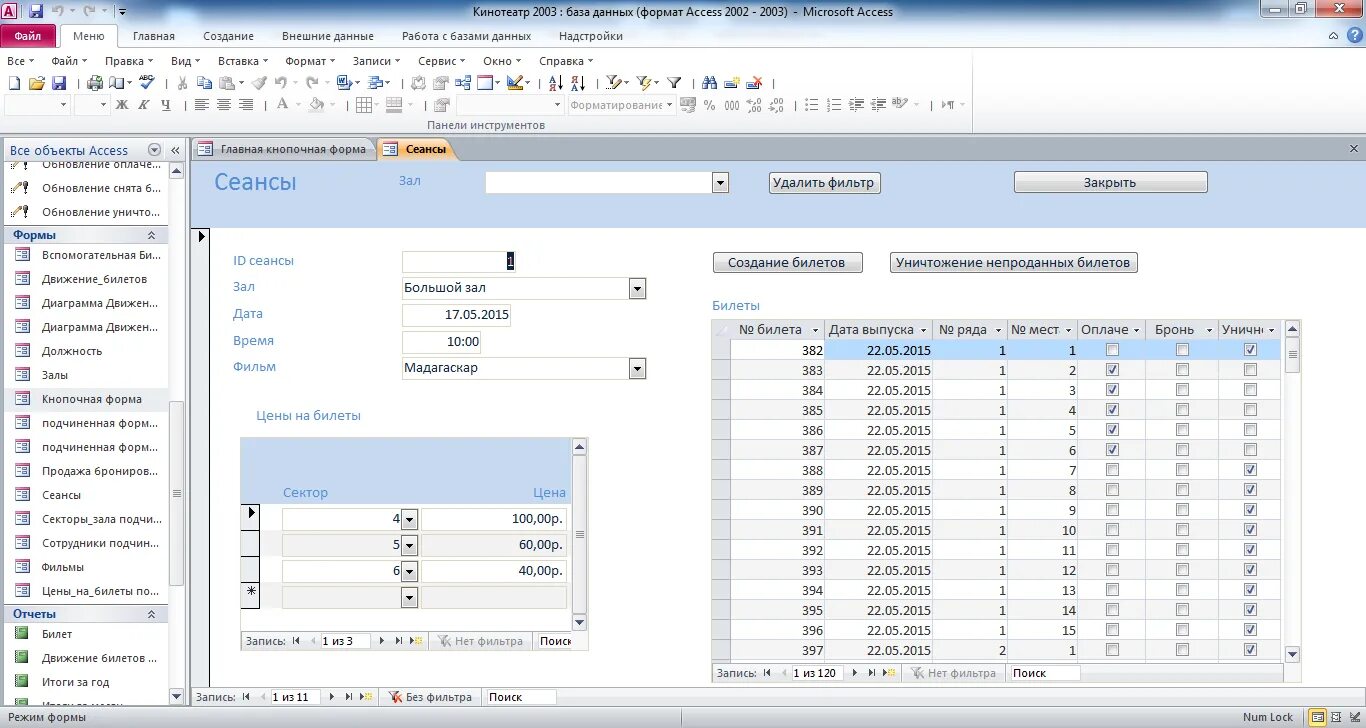This screenshot has height=728, width=1366.
Task: Open the Зал filter combo box in header
Action: coord(720,183)
